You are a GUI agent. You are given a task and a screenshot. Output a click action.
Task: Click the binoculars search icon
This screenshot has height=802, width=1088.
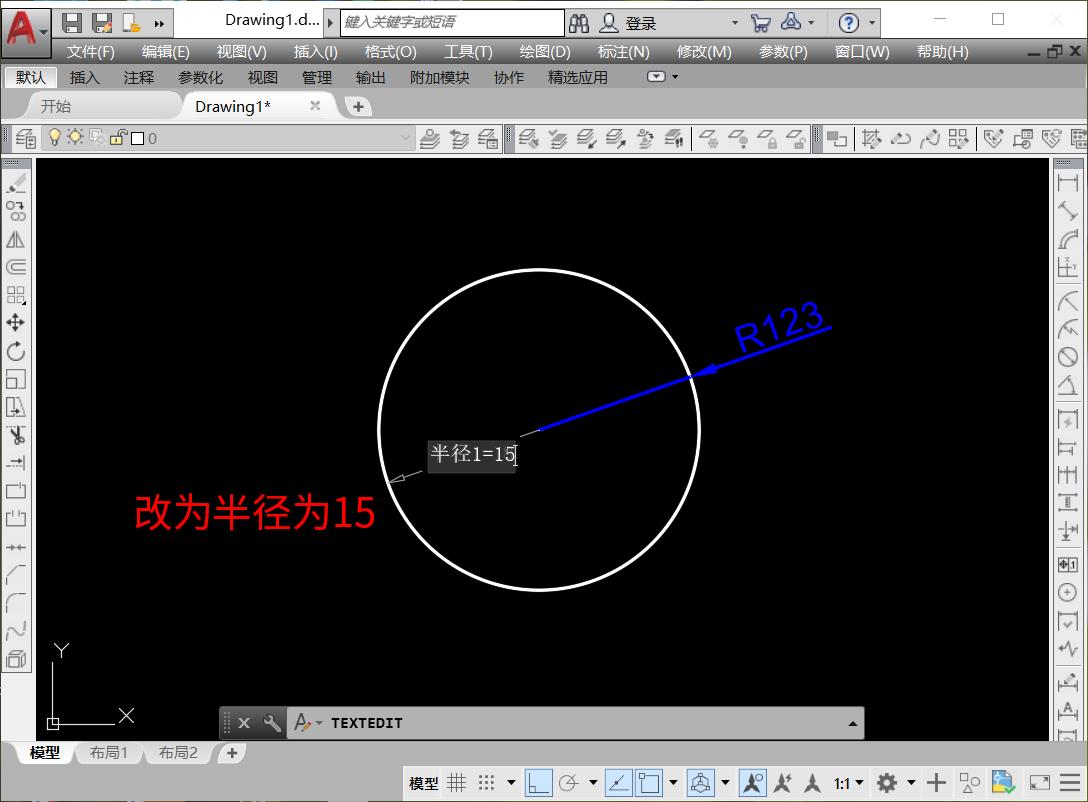(579, 23)
